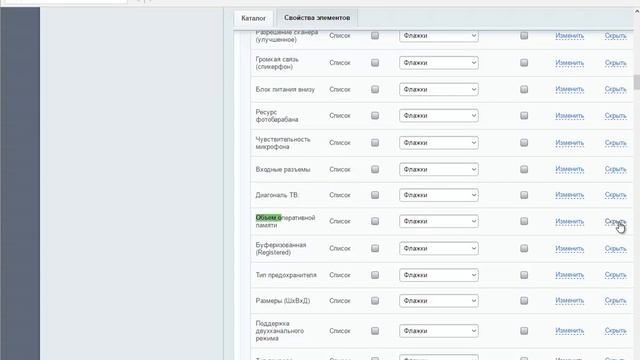Click the Поддержка двухканального режима property name

(x=280, y=331)
